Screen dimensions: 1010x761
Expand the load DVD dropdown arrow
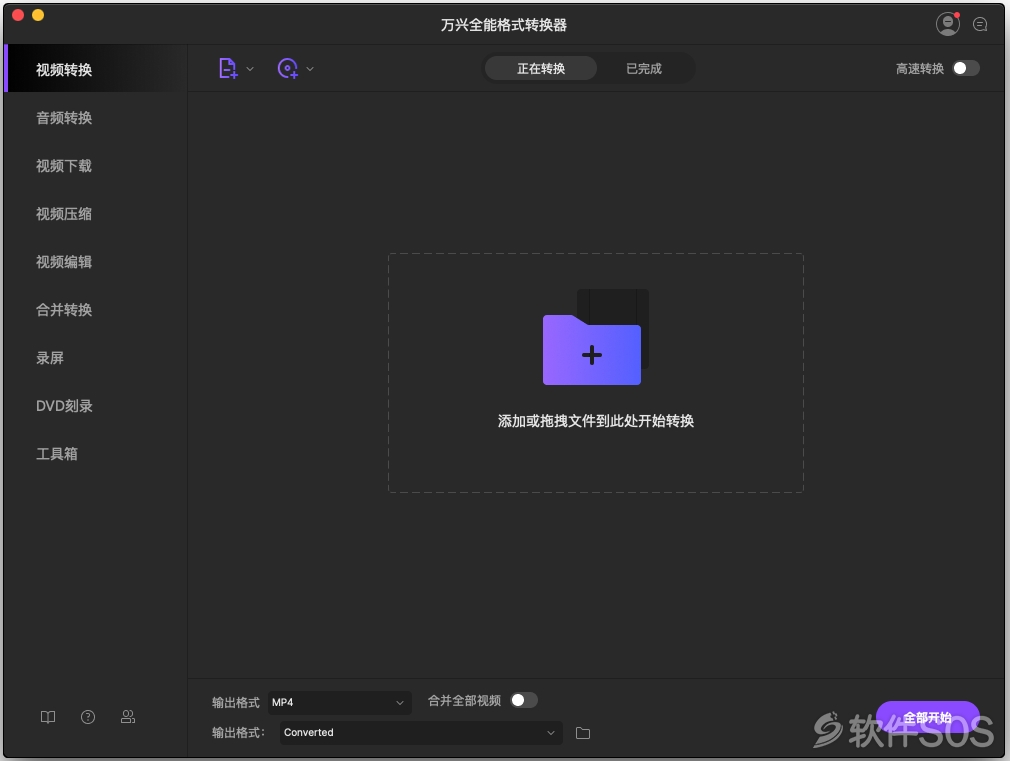click(x=310, y=69)
